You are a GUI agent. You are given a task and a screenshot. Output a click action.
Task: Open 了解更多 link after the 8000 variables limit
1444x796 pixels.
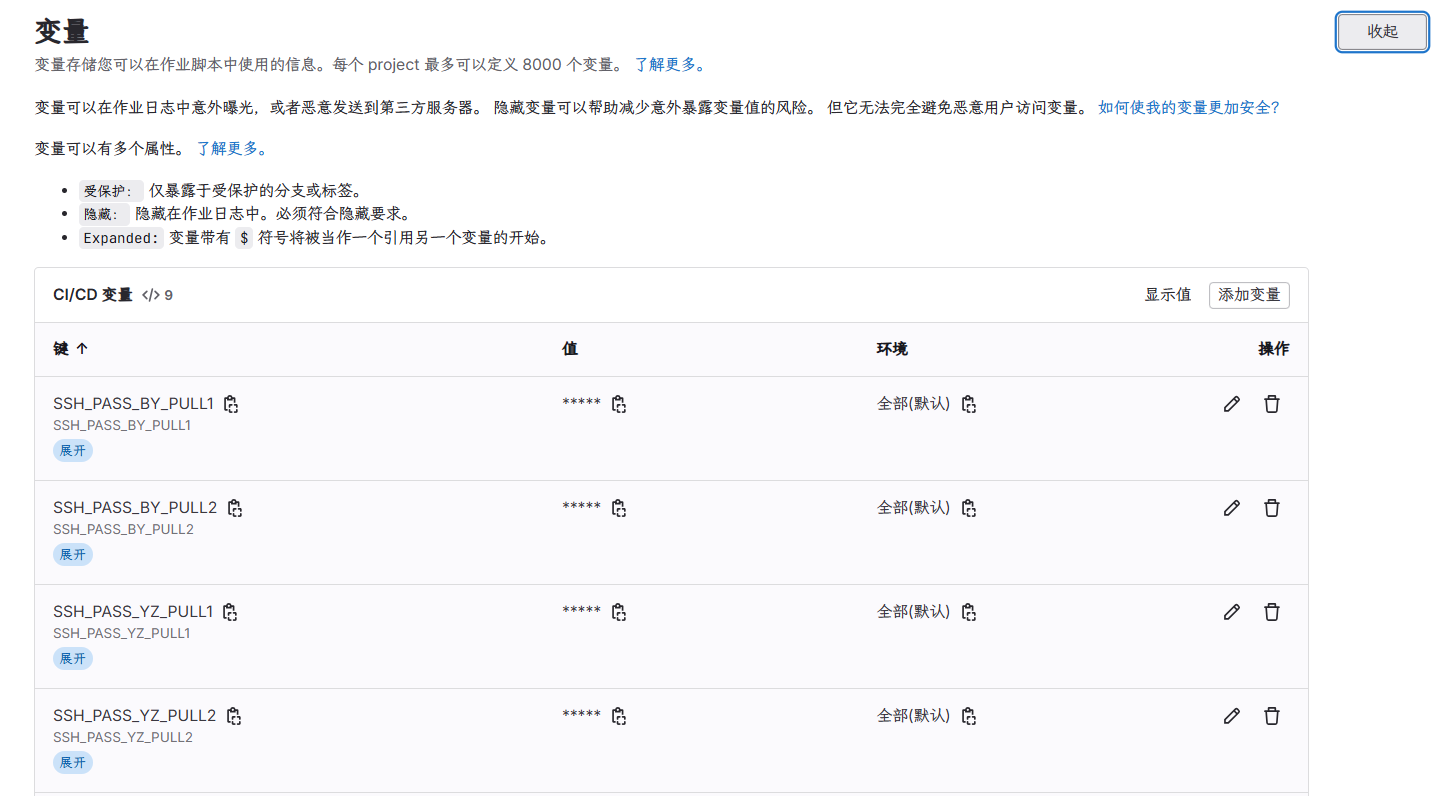coord(670,65)
